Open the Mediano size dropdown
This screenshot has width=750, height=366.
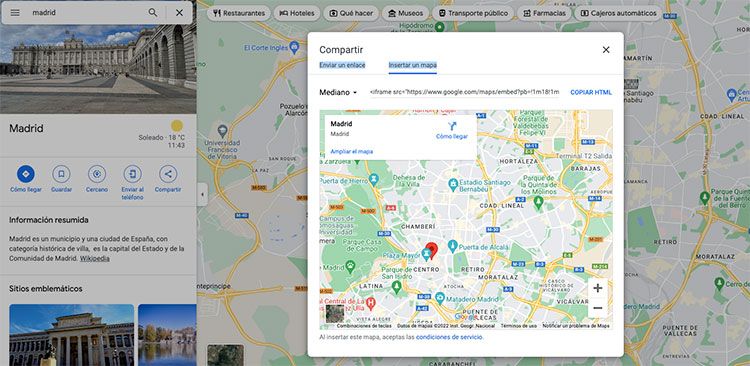pyautogui.click(x=338, y=93)
